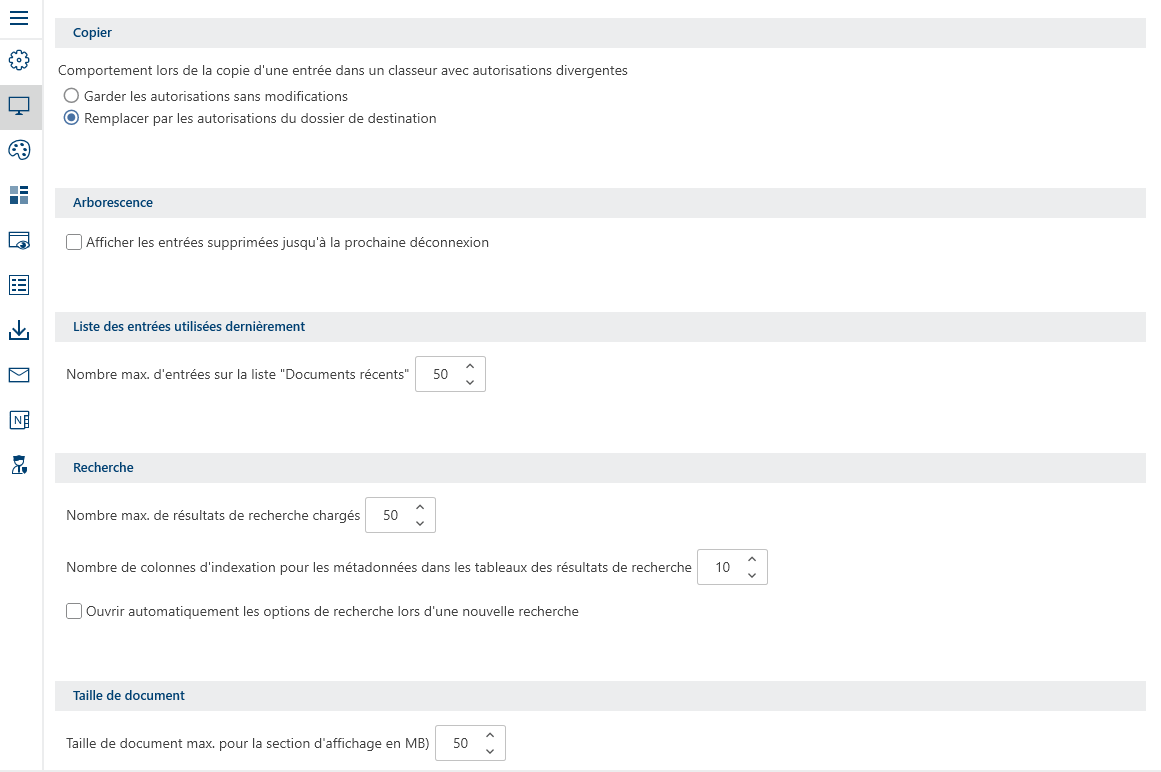
Task: Decrement the search results loaded spinner
Action: point(420,522)
